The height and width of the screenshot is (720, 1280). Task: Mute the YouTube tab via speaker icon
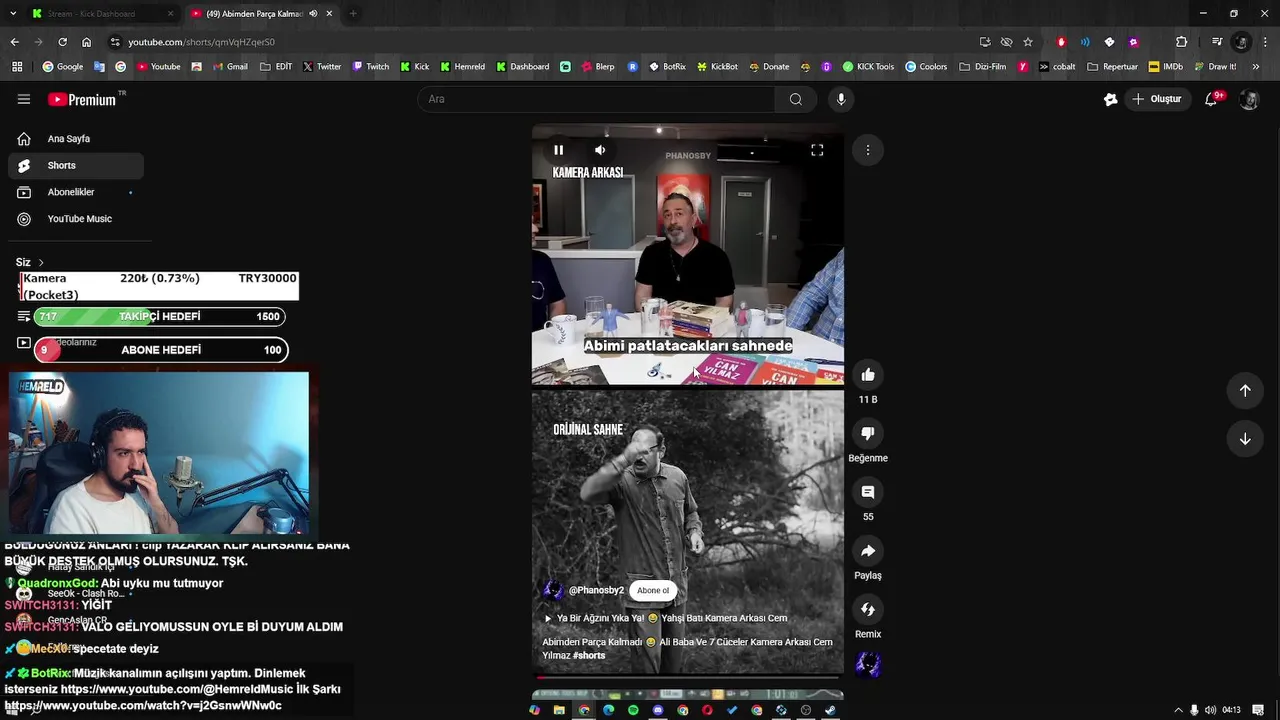313,14
